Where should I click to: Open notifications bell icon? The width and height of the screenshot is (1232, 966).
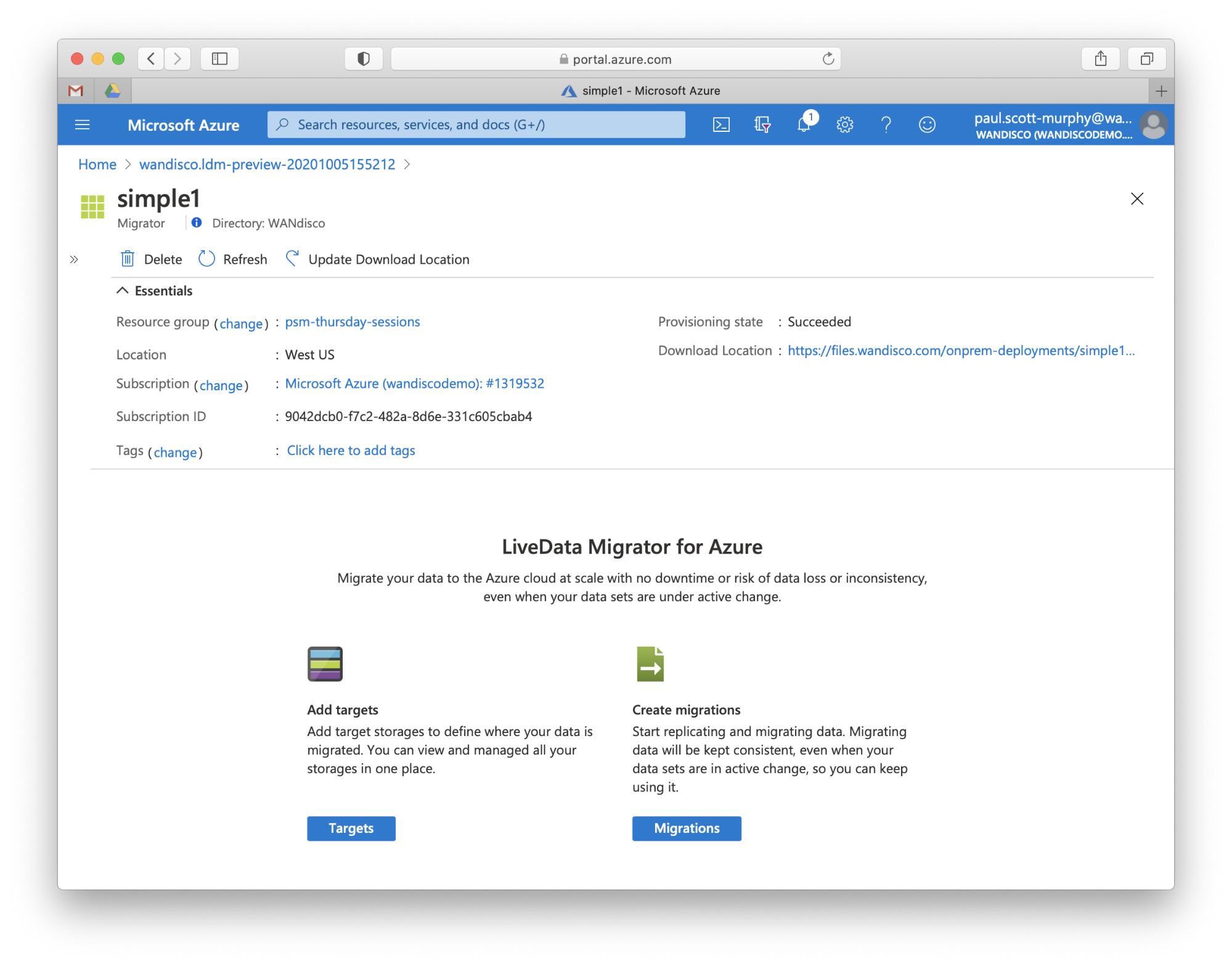click(x=804, y=125)
